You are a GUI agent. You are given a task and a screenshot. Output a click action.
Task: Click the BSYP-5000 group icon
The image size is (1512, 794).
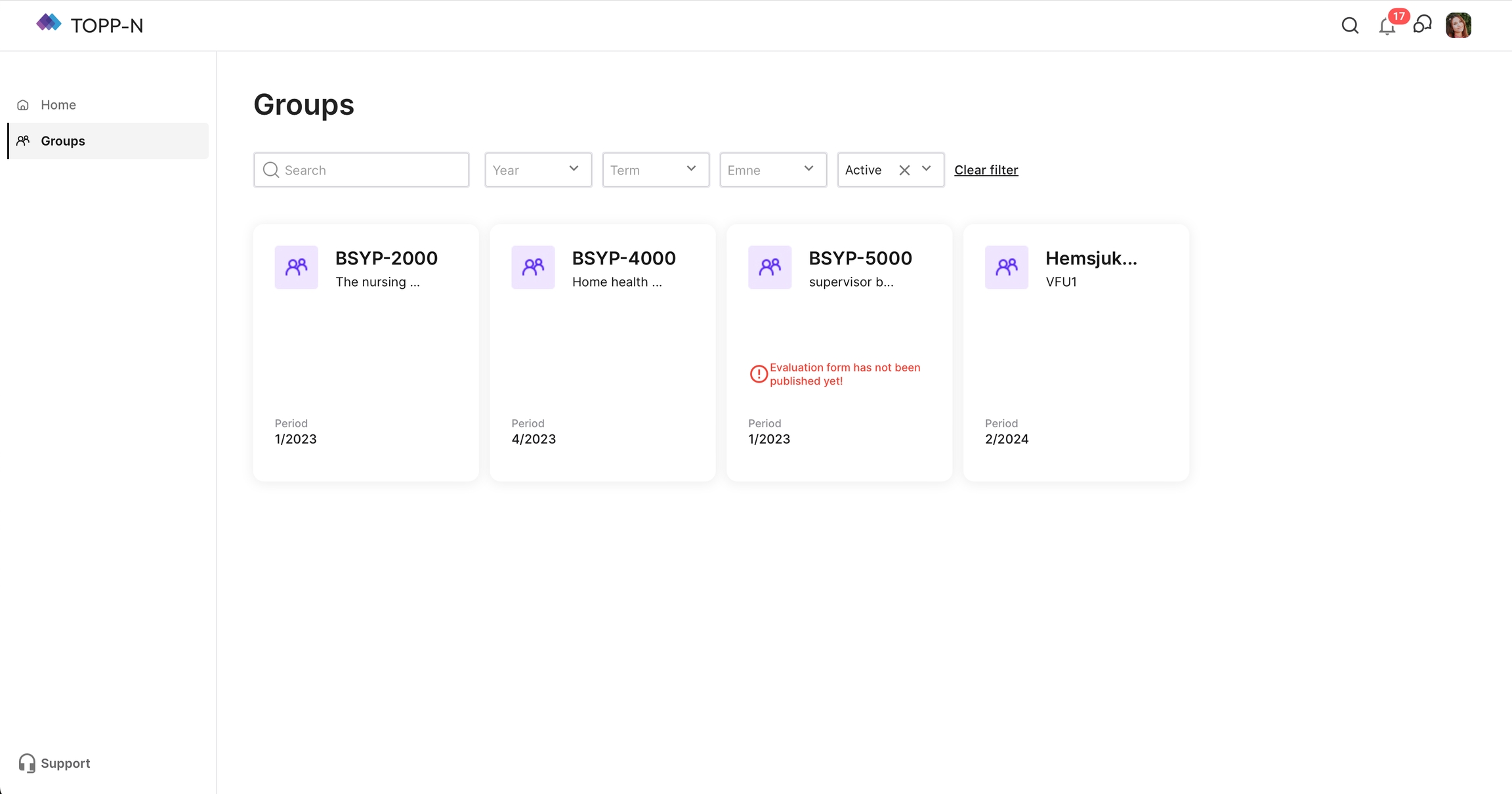[x=769, y=267]
